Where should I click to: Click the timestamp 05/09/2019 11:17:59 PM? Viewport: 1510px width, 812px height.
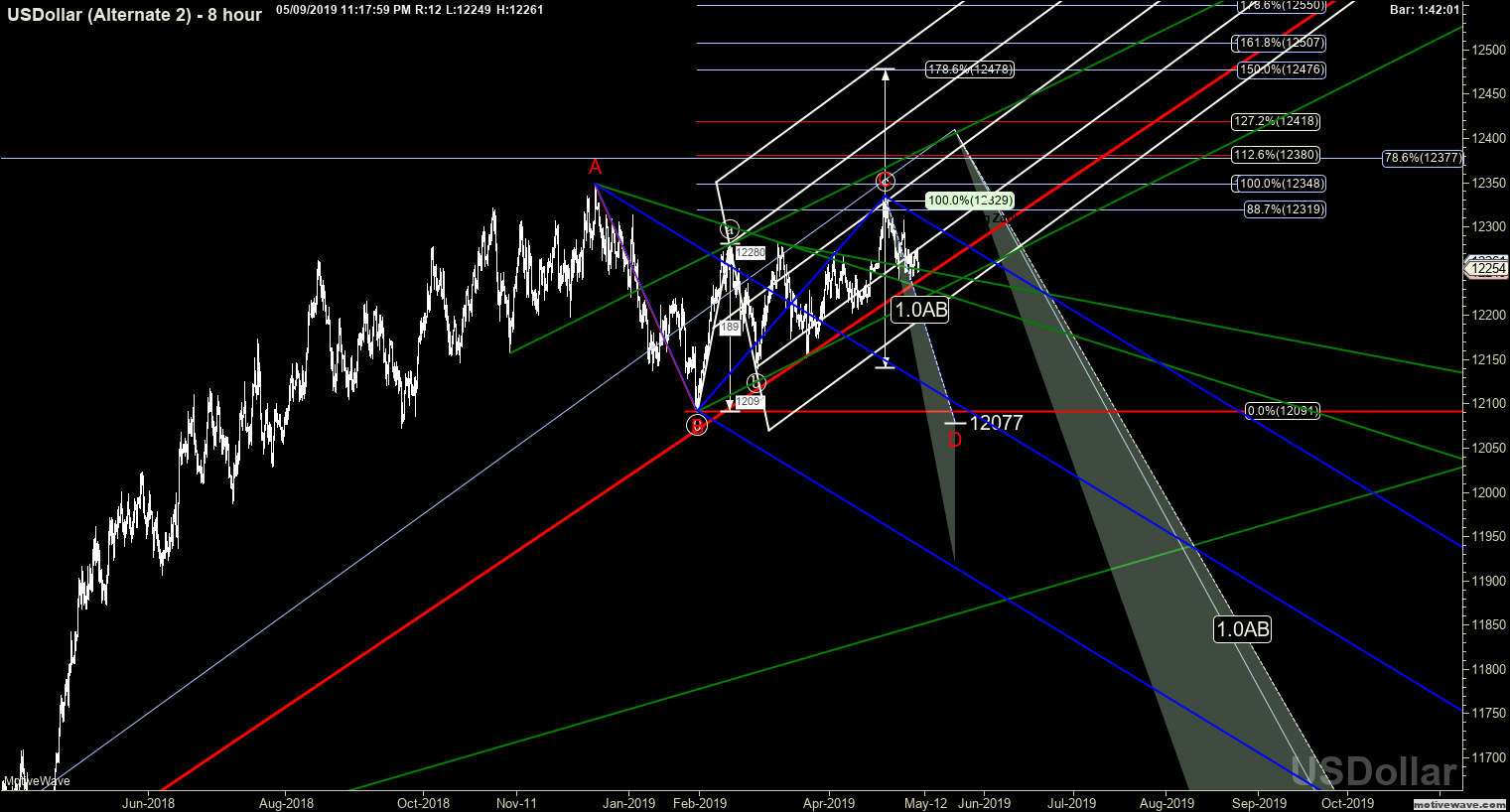[343, 10]
